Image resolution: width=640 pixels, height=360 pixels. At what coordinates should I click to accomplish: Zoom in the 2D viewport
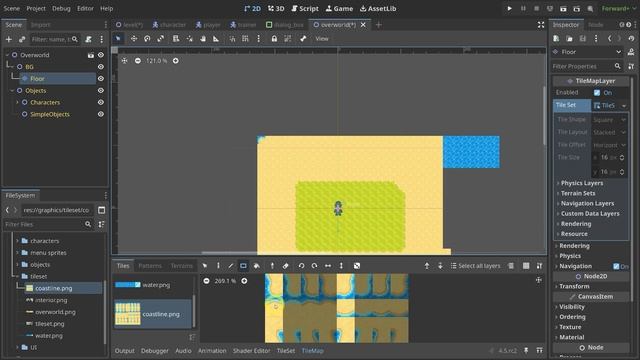click(x=176, y=60)
